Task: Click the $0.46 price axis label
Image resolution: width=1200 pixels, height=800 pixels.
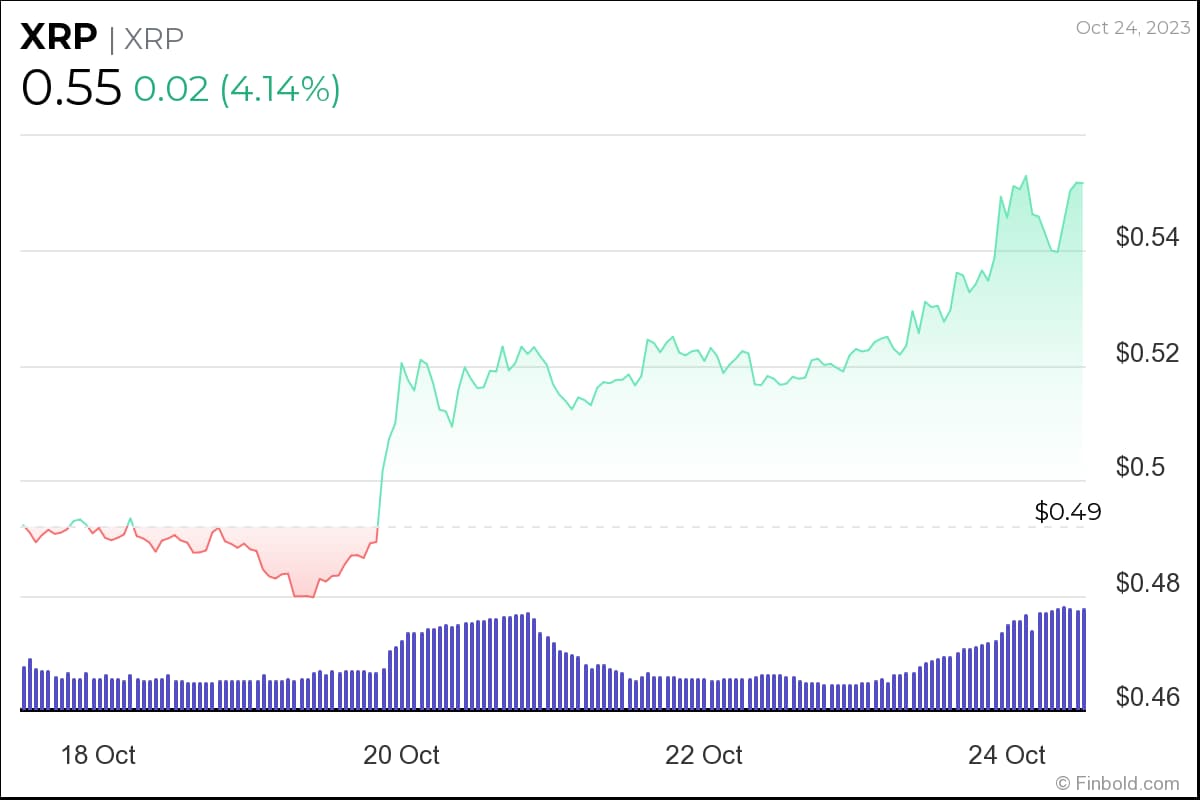Action: (x=1149, y=697)
